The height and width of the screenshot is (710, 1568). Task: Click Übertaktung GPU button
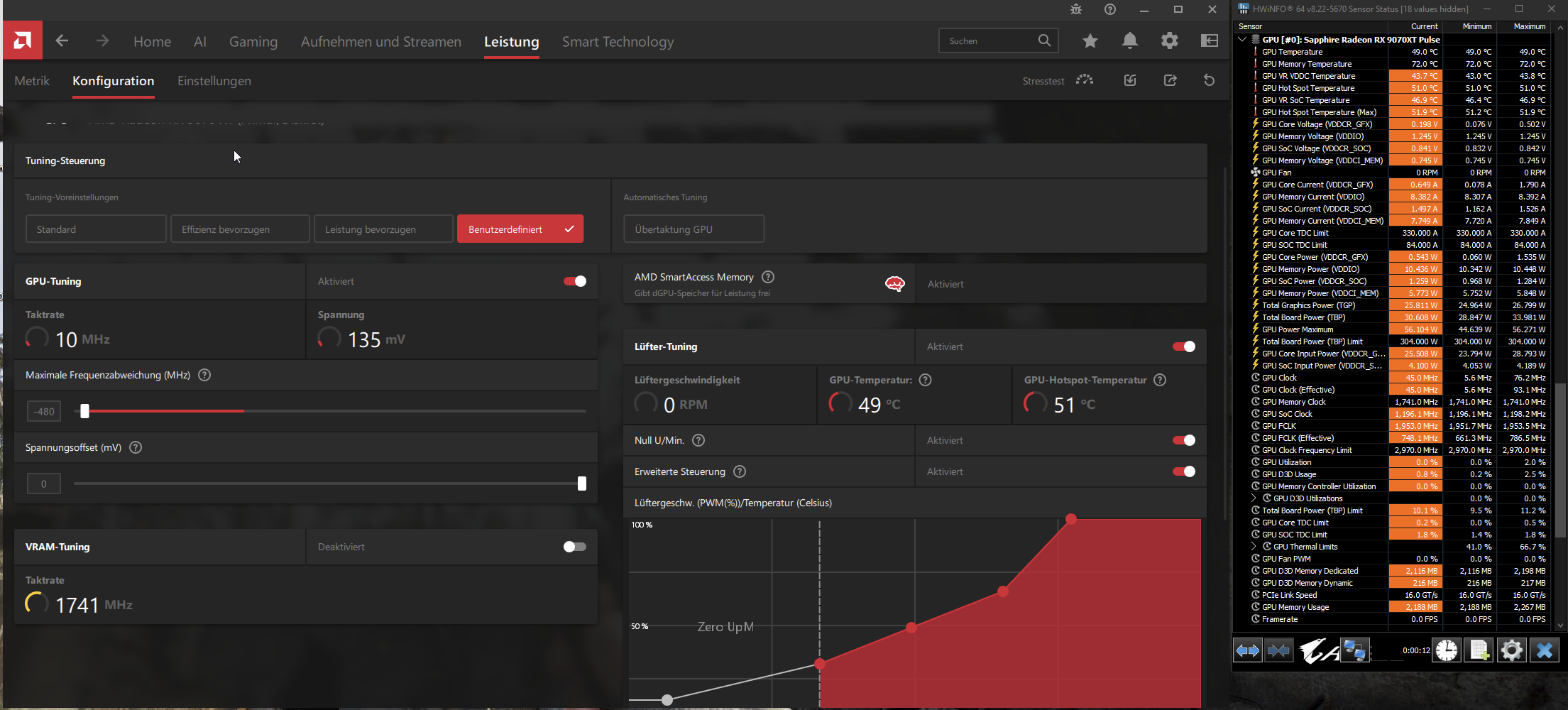pyautogui.click(x=694, y=229)
